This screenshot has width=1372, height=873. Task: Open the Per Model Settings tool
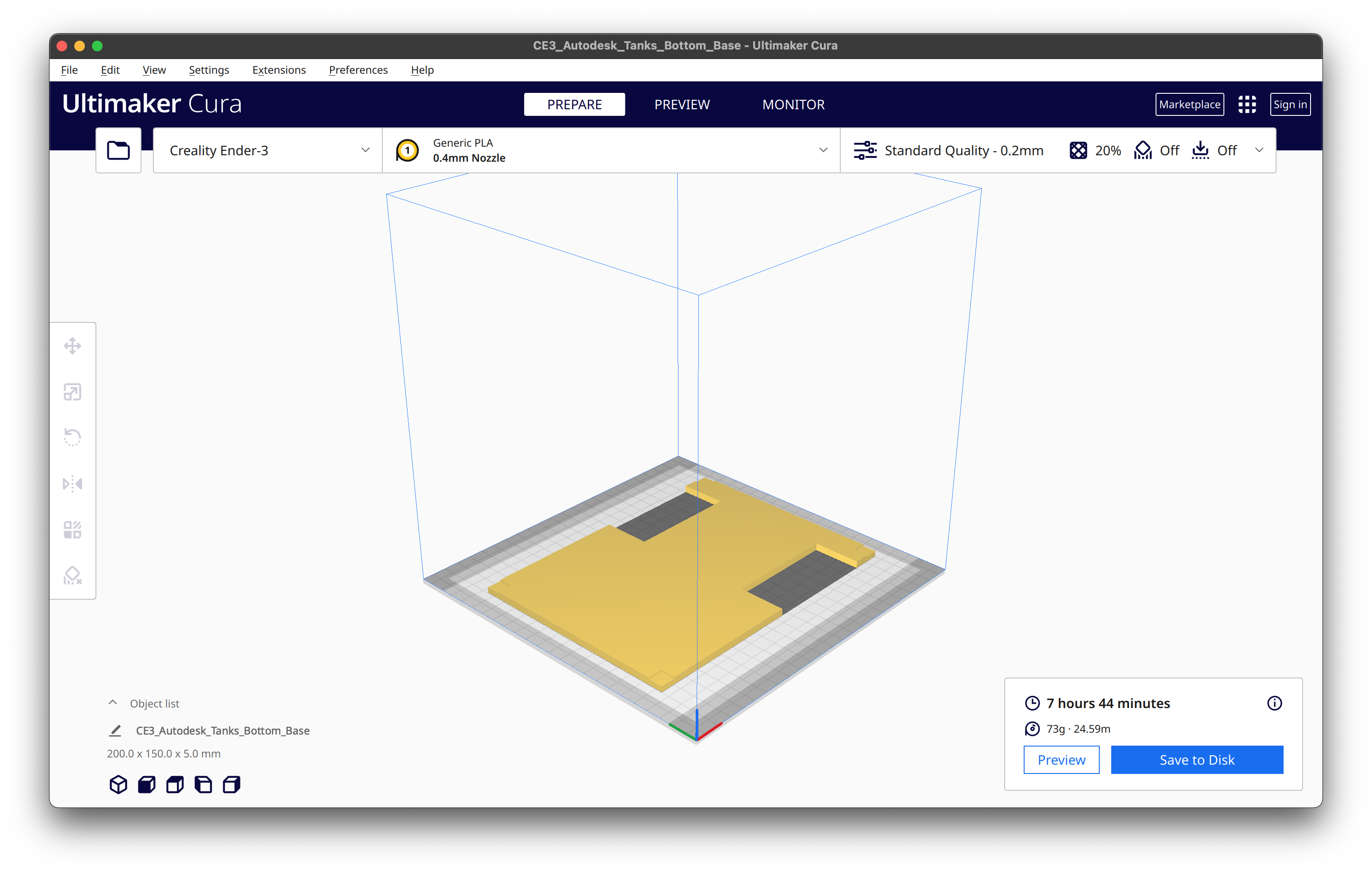coord(72,530)
